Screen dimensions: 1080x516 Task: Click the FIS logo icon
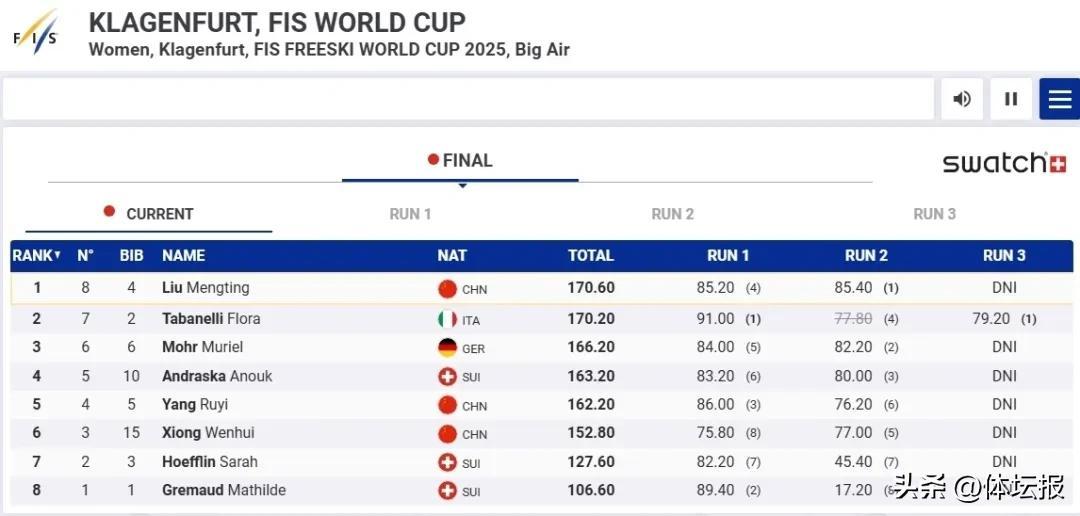pyautogui.click(x=36, y=32)
